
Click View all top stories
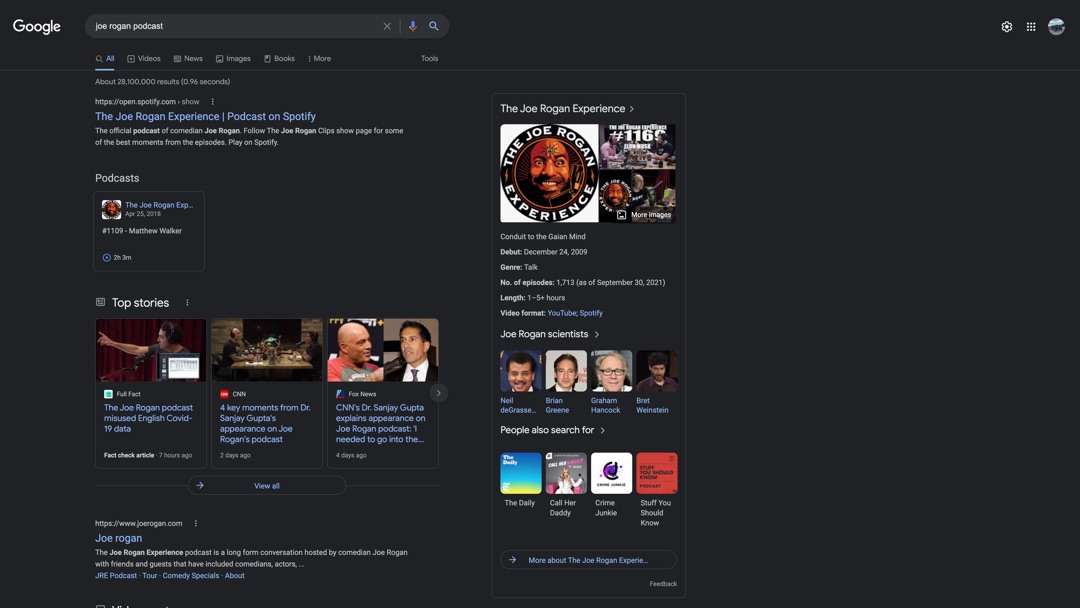point(267,485)
